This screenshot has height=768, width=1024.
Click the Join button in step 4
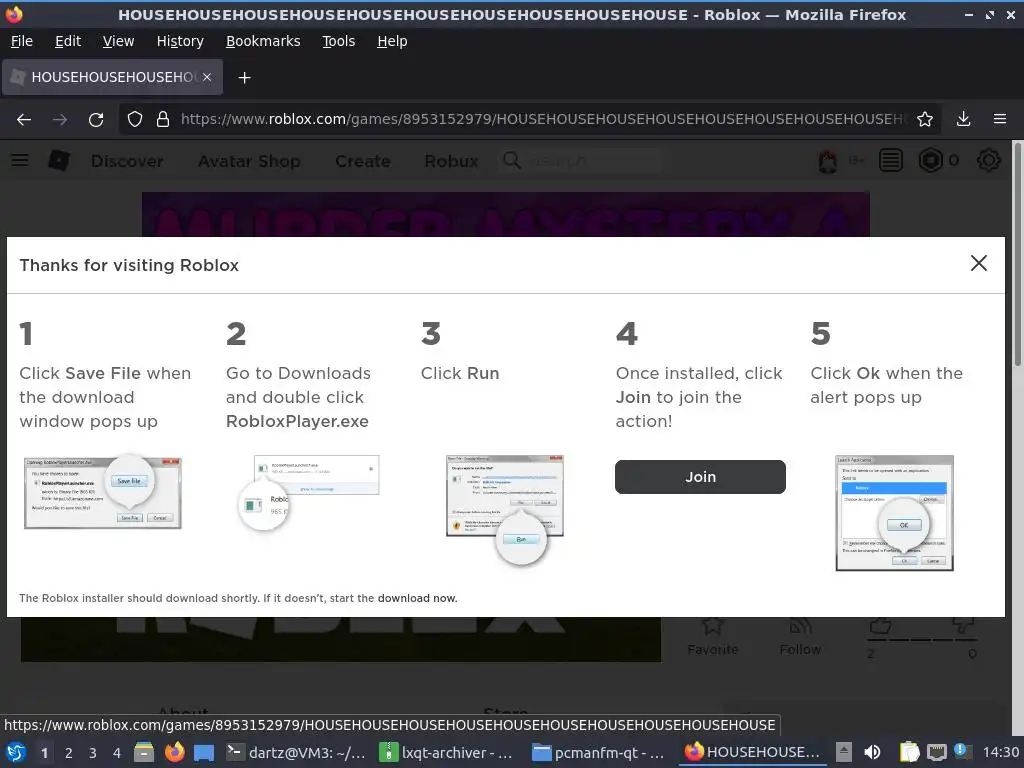[x=700, y=477]
